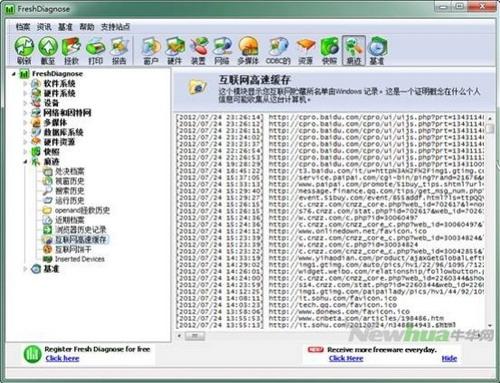Select 运行历史 tree item

click(69, 200)
